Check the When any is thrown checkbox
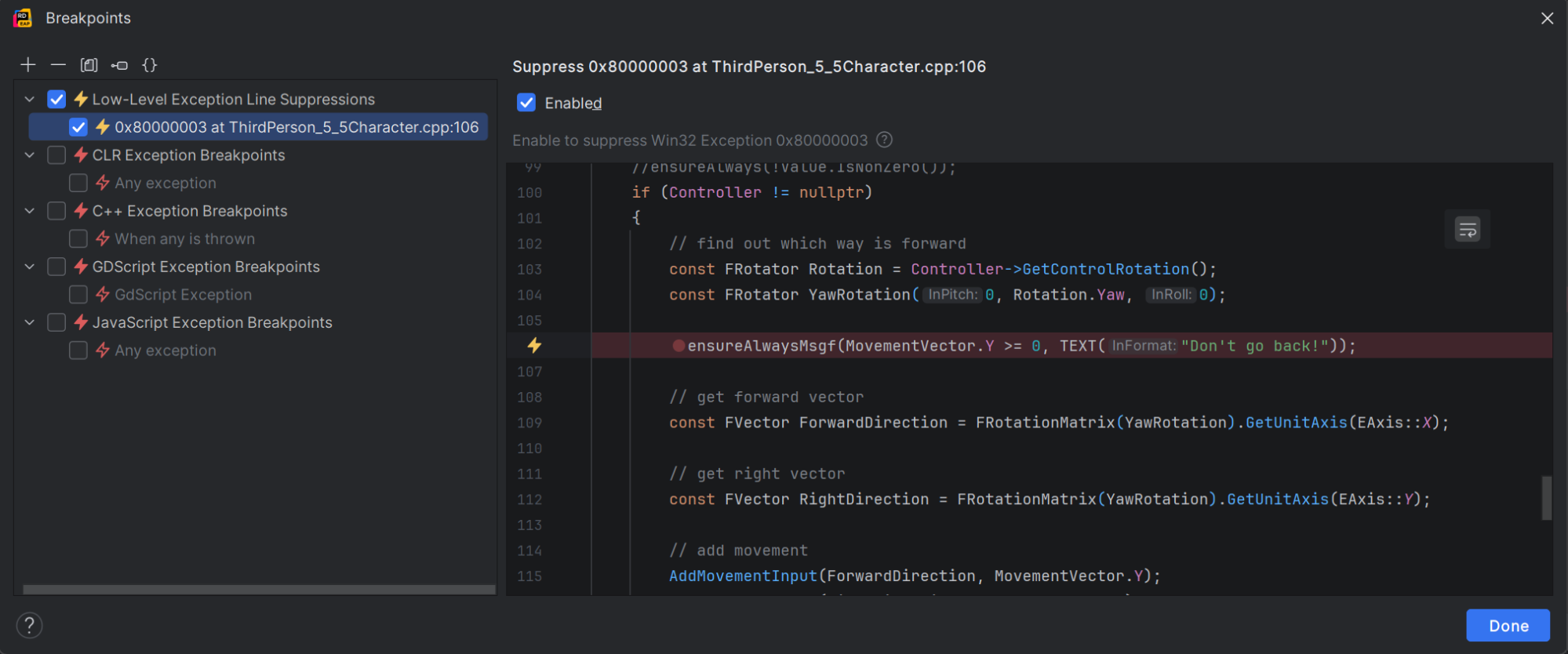The image size is (1568, 654). (78, 238)
